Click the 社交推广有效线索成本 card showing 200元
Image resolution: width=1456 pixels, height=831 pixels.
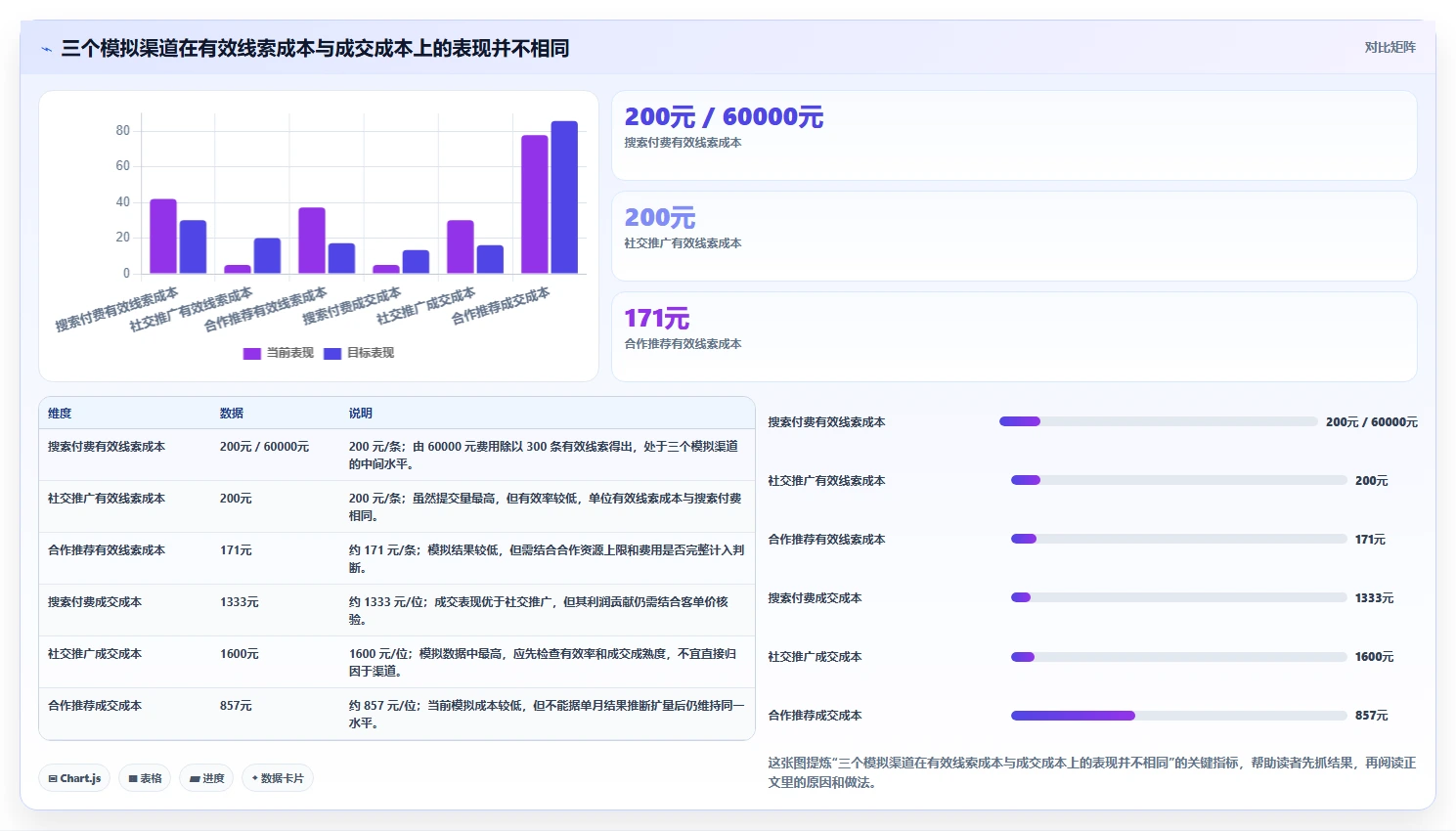tap(1014, 236)
